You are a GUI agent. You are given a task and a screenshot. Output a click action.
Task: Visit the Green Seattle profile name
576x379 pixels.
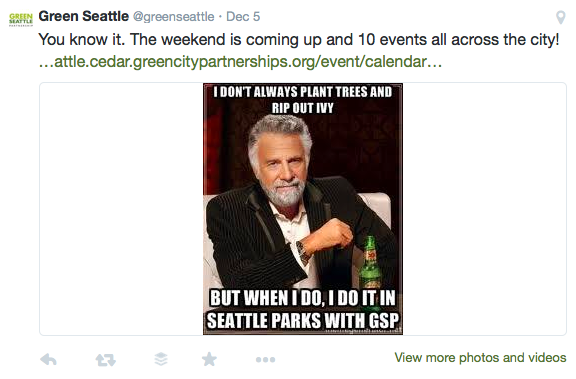pyautogui.click(x=84, y=16)
